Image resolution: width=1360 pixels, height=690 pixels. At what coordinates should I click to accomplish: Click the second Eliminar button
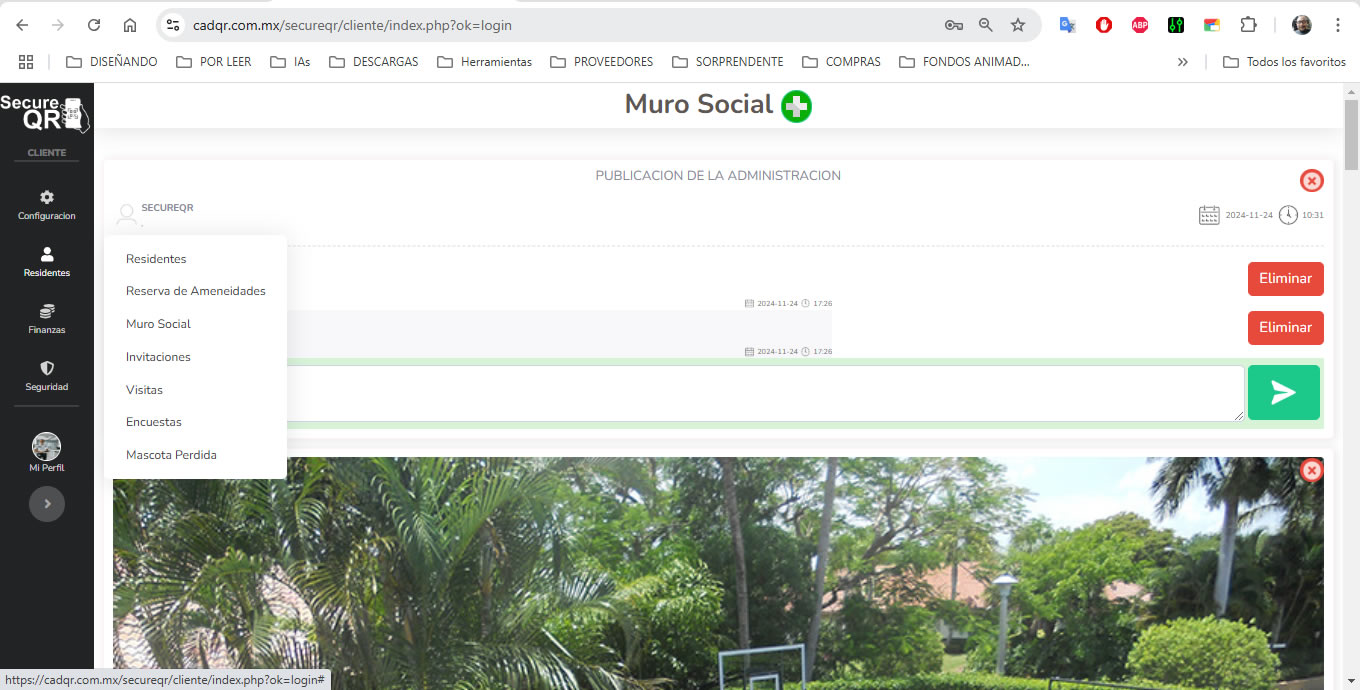pyautogui.click(x=1285, y=328)
